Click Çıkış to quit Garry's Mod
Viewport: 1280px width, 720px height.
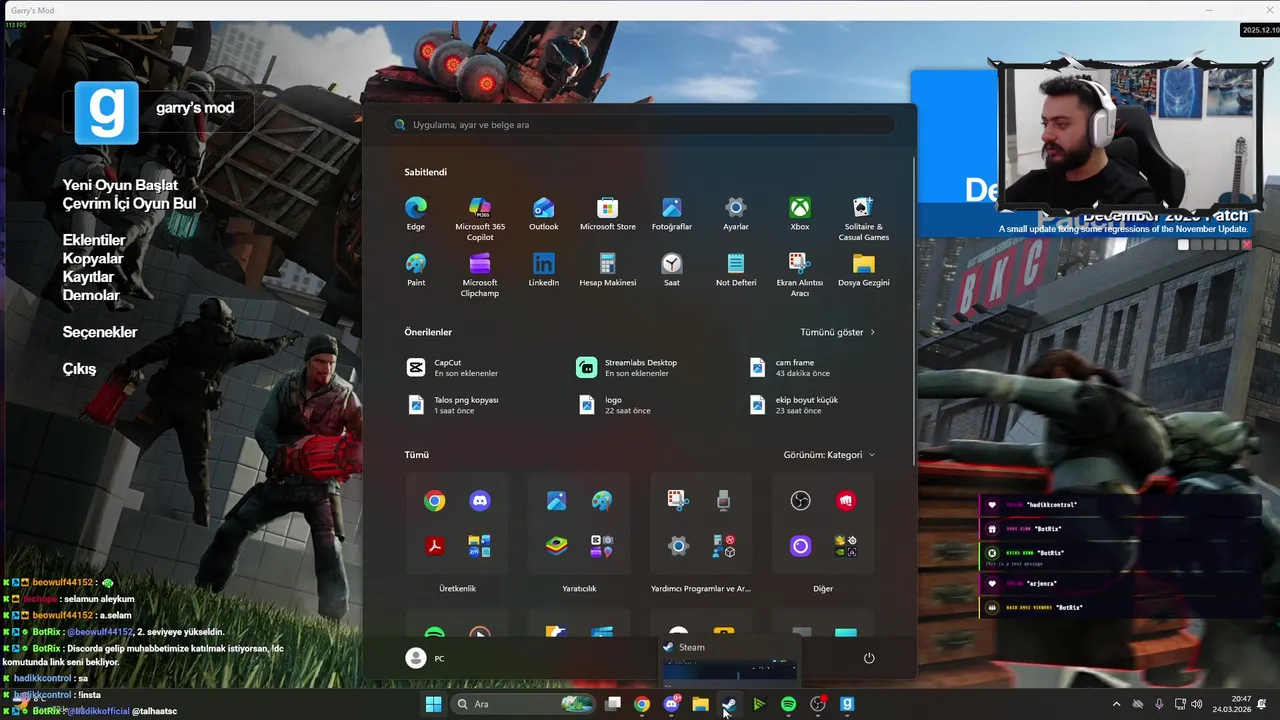coord(79,369)
